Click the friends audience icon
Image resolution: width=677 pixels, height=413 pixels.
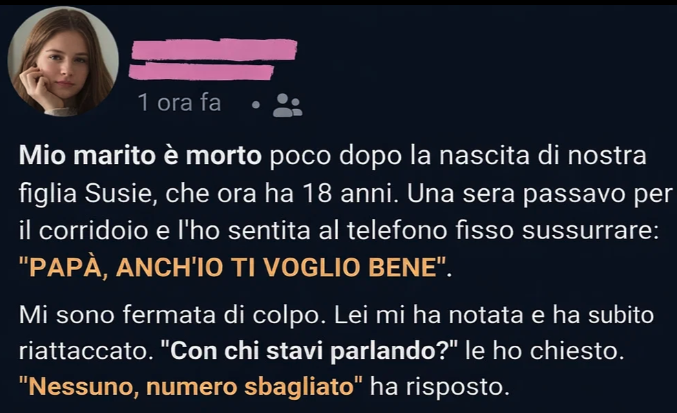[x=287, y=105]
